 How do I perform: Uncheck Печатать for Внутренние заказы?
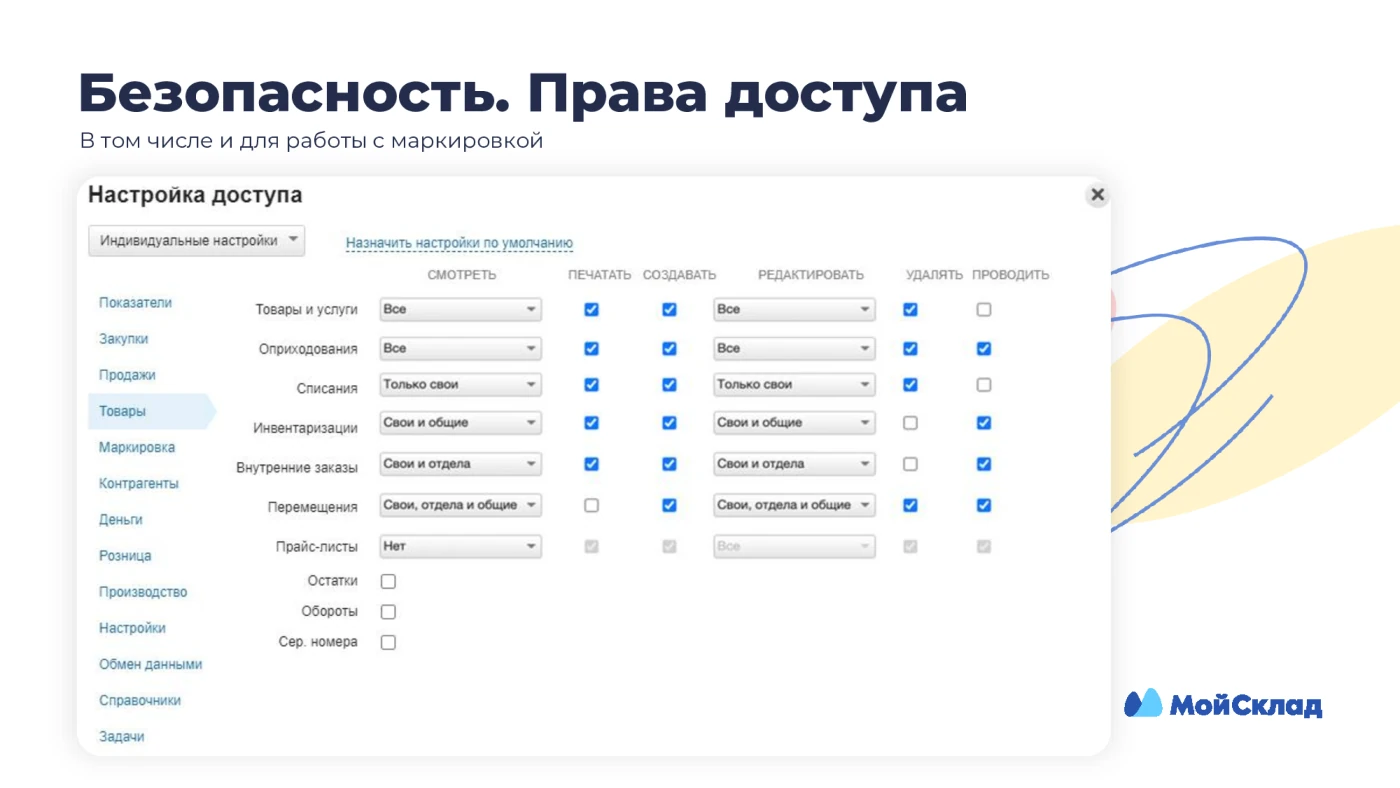[x=591, y=464]
